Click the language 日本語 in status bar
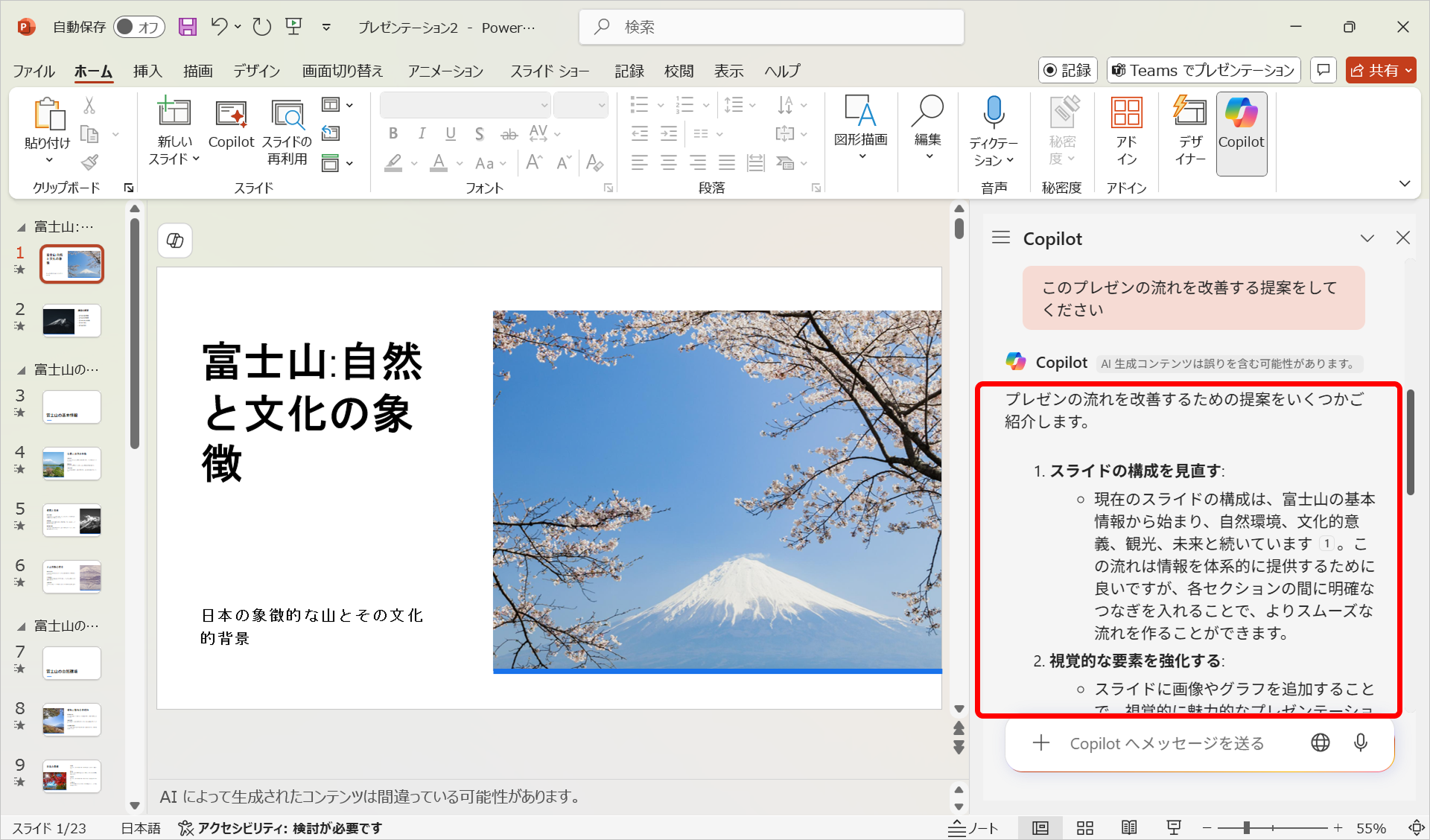Image resolution: width=1430 pixels, height=840 pixels. [x=141, y=828]
